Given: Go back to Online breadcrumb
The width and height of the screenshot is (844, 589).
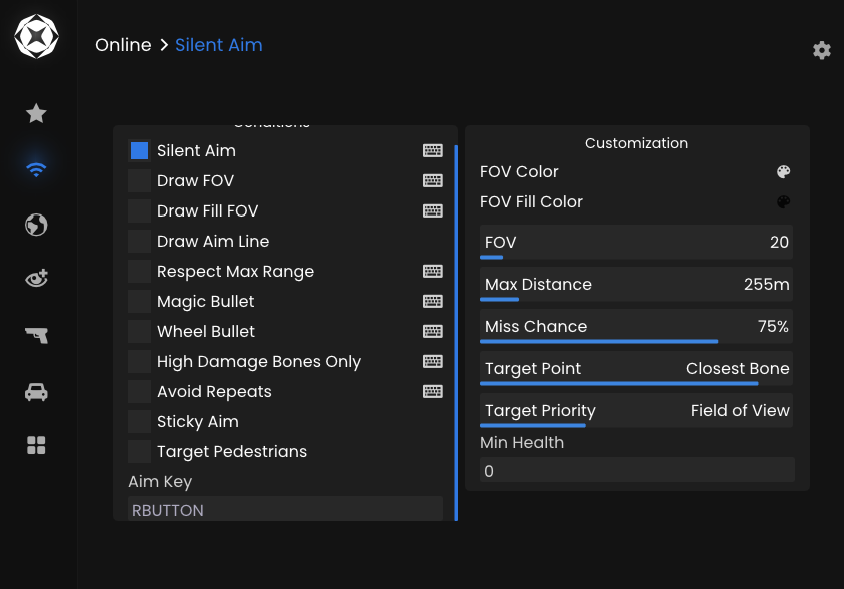Looking at the screenshot, I should (x=123, y=45).
